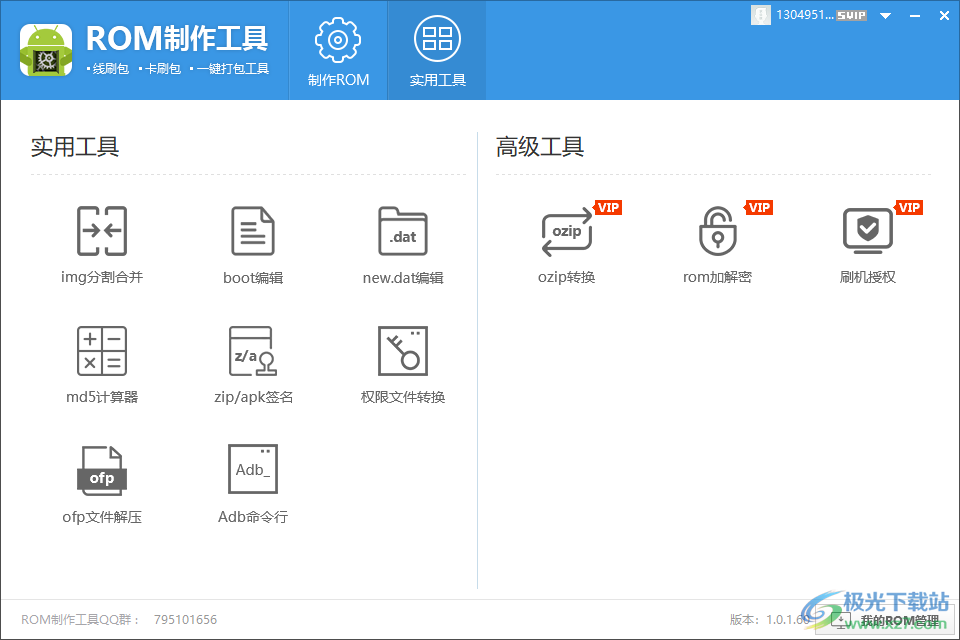
Task: Open the new.dat编辑 tool
Action: click(x=402, y=243)
